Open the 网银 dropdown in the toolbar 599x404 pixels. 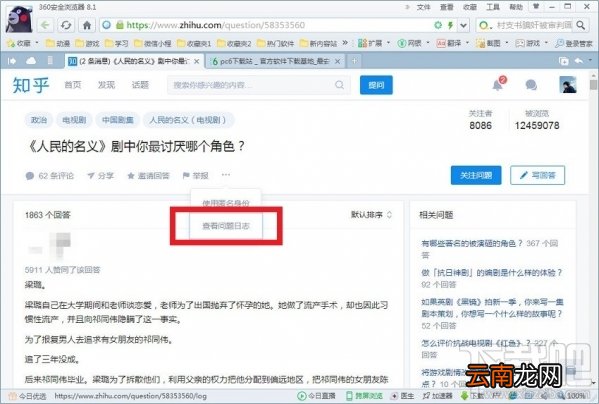(413, 43)
